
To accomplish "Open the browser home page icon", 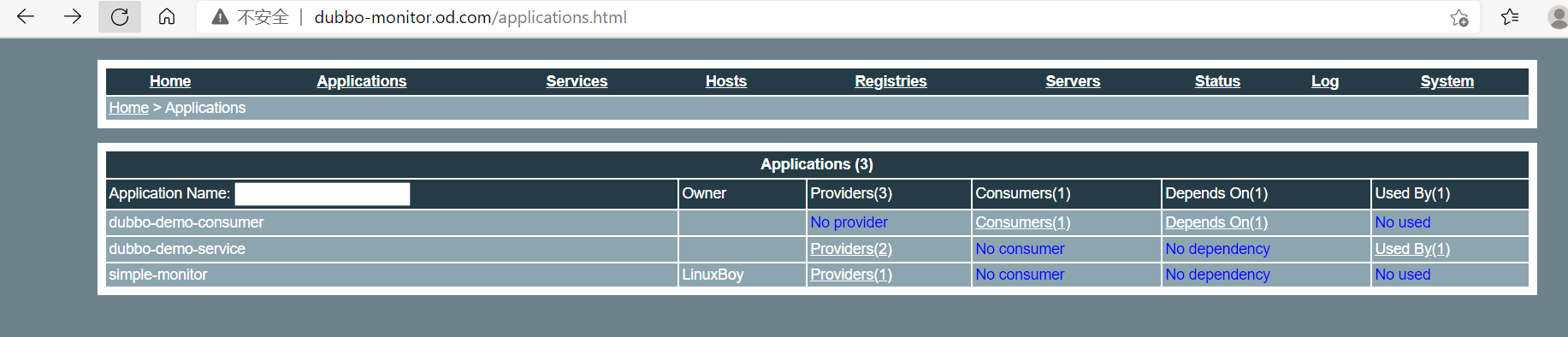I will click(167, 16).
